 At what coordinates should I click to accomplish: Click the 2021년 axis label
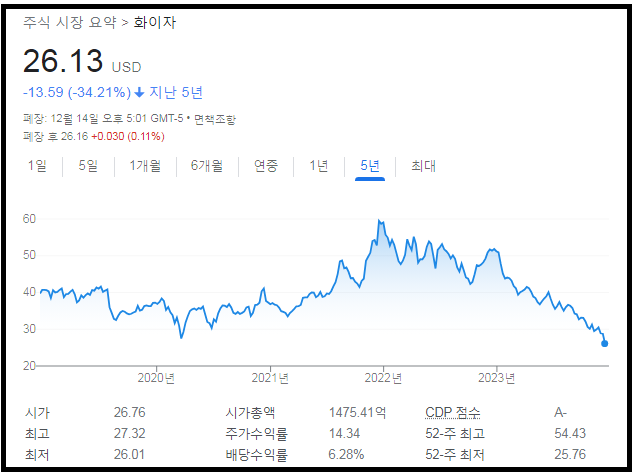[270, 378]
